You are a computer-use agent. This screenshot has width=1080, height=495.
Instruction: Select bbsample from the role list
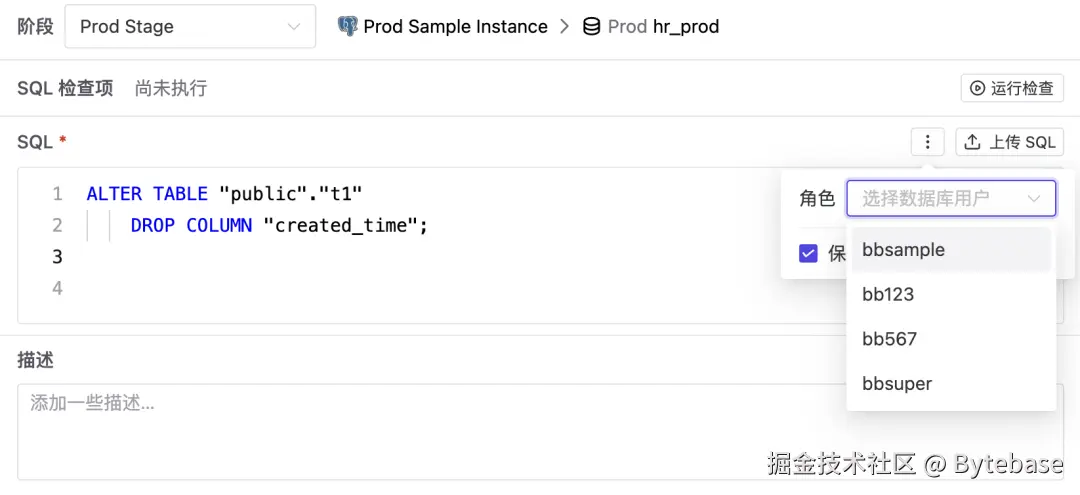coord(903,250)
